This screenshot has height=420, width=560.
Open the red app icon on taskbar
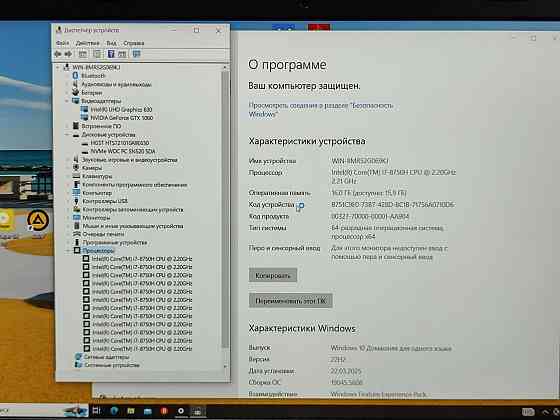[164, 411]
